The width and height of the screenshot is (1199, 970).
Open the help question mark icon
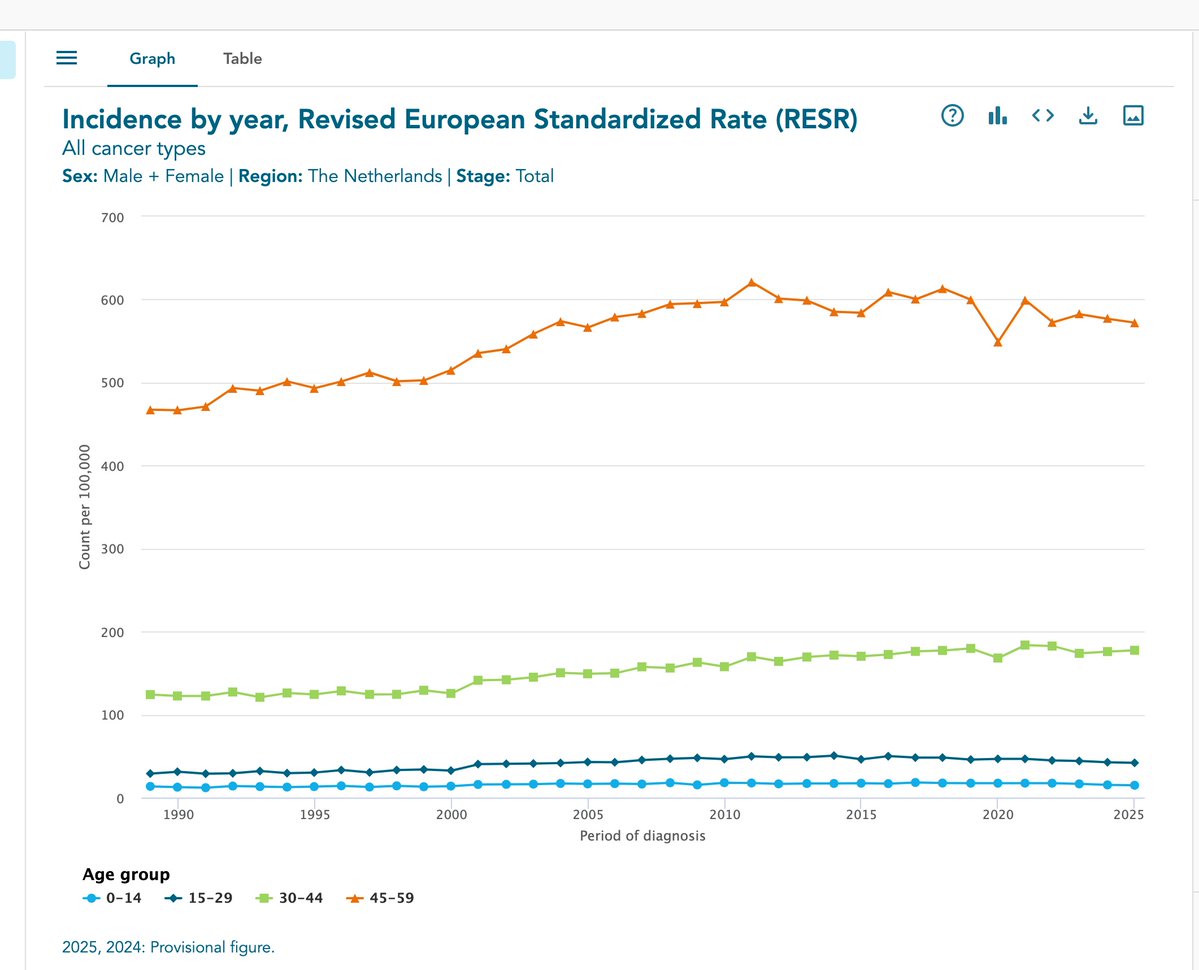(952, 115)
